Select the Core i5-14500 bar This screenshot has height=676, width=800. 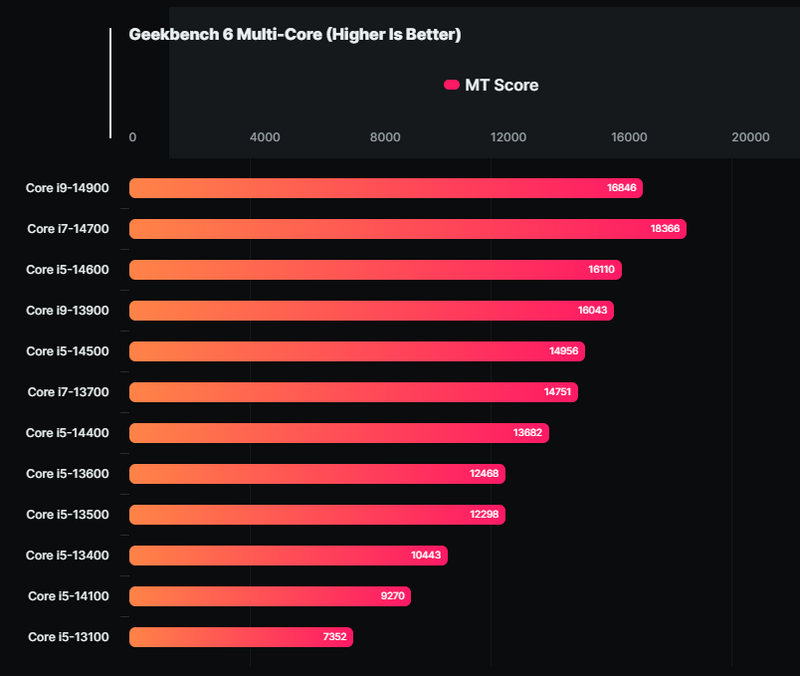pos(357,352)
